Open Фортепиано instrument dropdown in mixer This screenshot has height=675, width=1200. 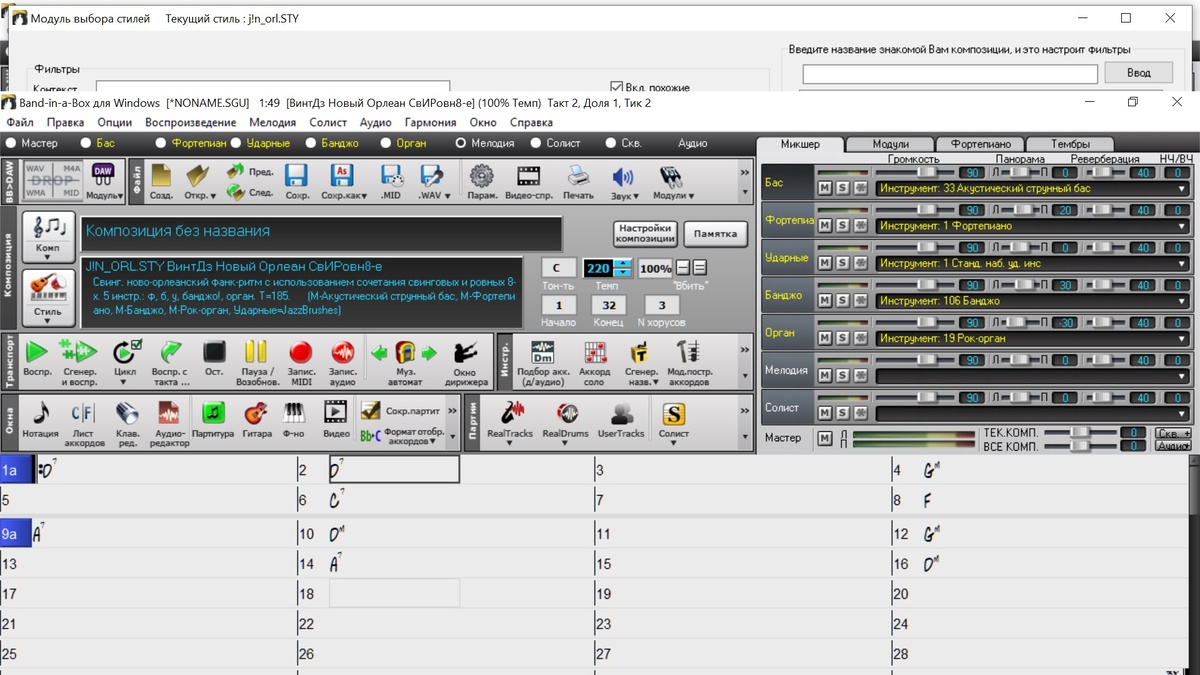click(1183, 226)
